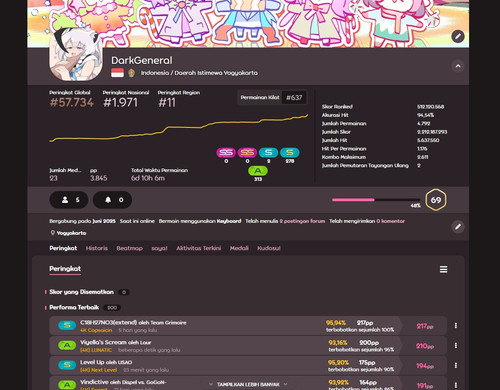Image resolution: width=500 pixels, height=390 pixels.
Task: Open the C18H27NO3(extend) score title
Action: click(133, 322)
